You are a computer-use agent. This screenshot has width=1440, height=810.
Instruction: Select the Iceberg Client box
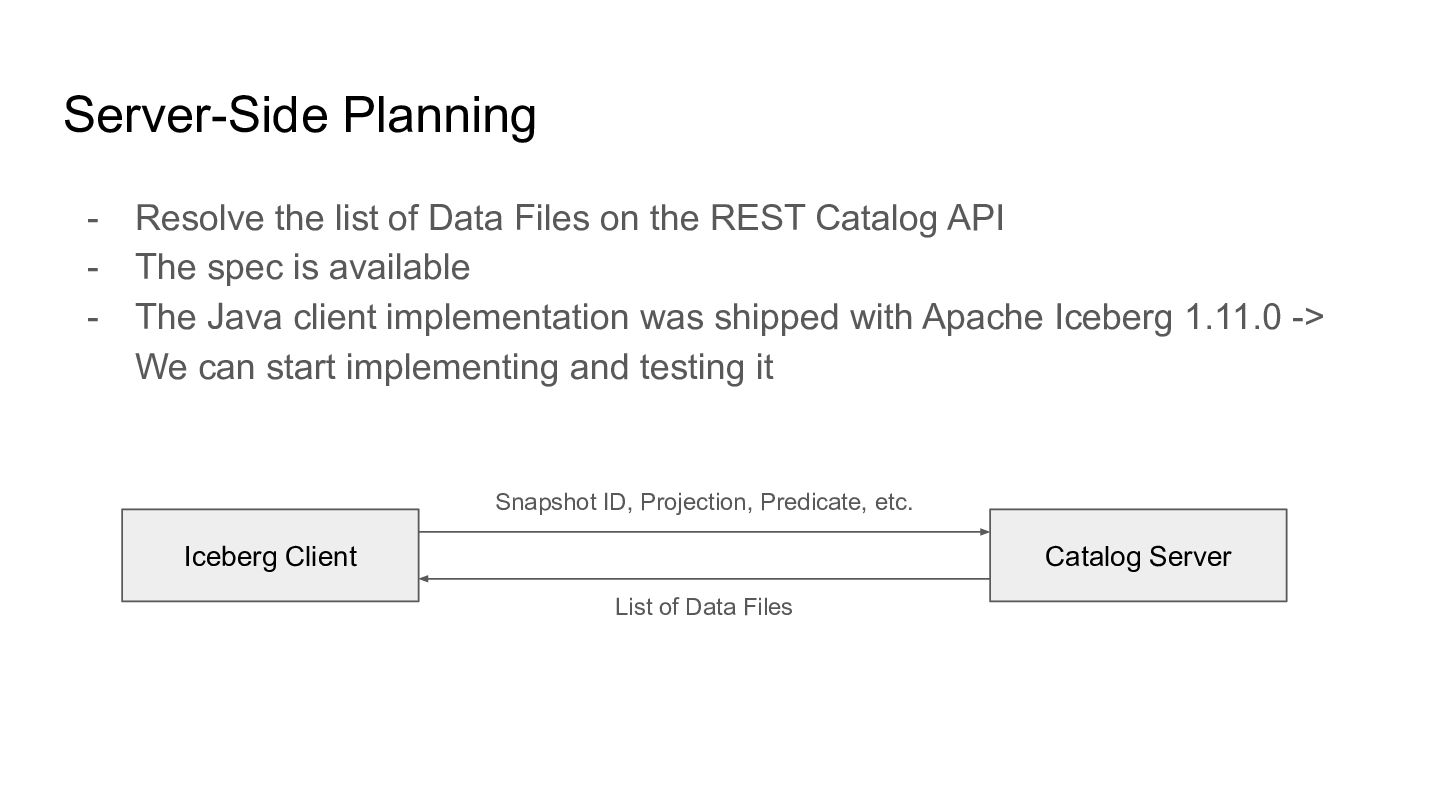(270, 555)
